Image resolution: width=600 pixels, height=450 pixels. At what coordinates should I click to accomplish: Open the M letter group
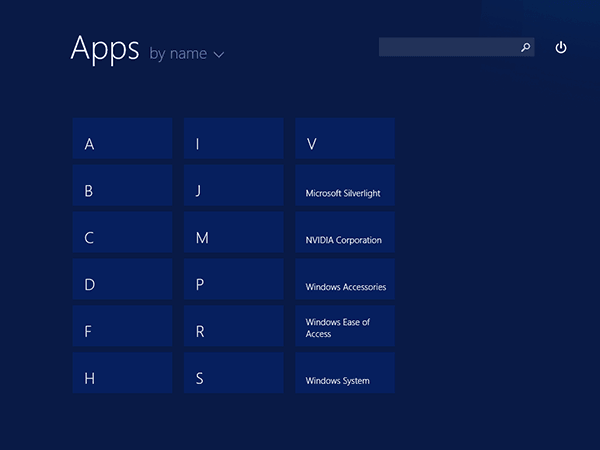[233, 232]
